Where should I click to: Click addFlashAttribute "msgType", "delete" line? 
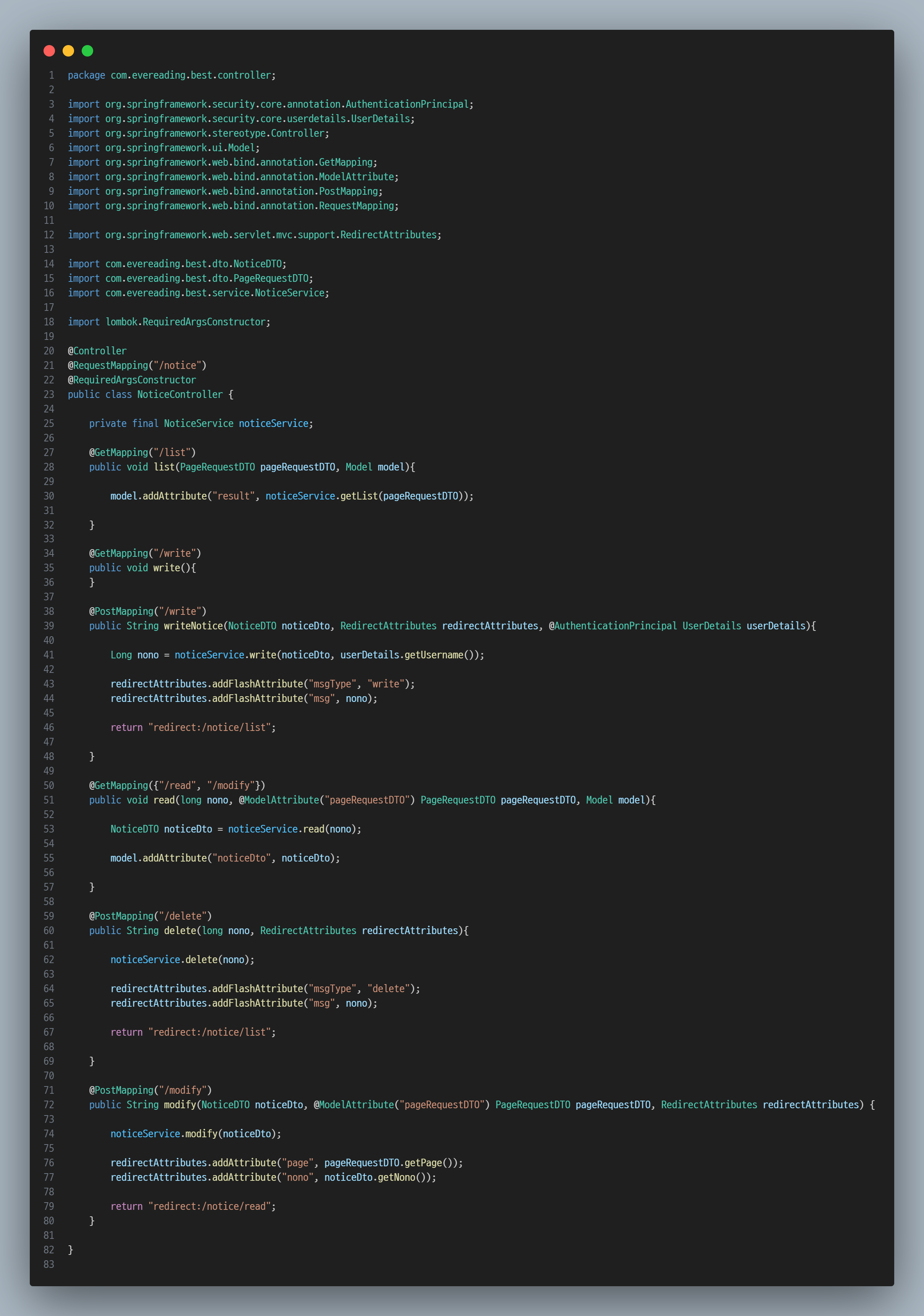coord(265,989)
